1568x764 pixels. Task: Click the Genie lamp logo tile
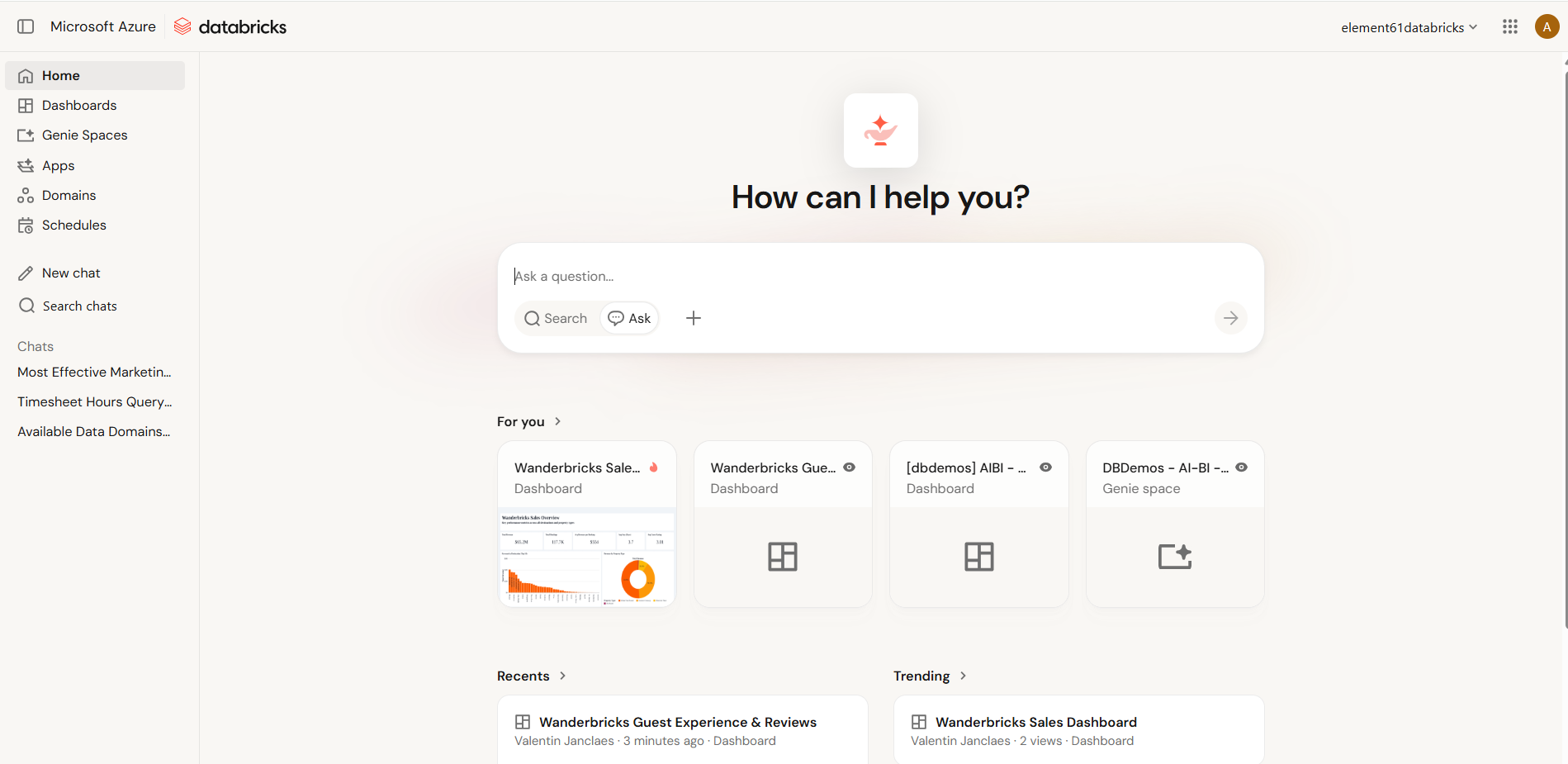(x=880, y=130)
